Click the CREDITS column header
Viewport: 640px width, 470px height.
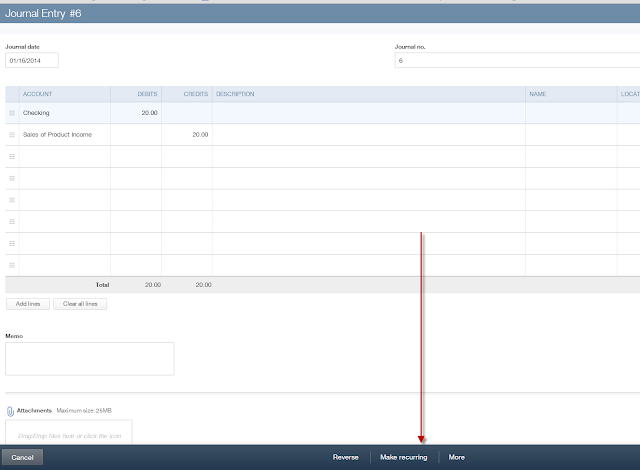click(x=187, y=94)
